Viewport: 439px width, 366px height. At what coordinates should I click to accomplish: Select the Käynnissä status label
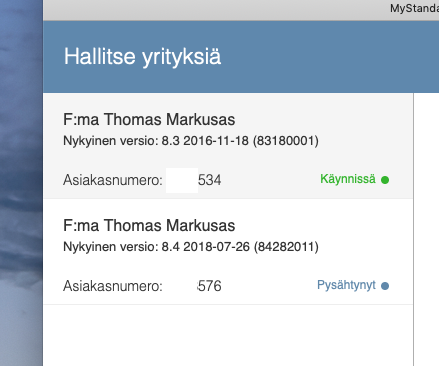click(x=348, y=179)
